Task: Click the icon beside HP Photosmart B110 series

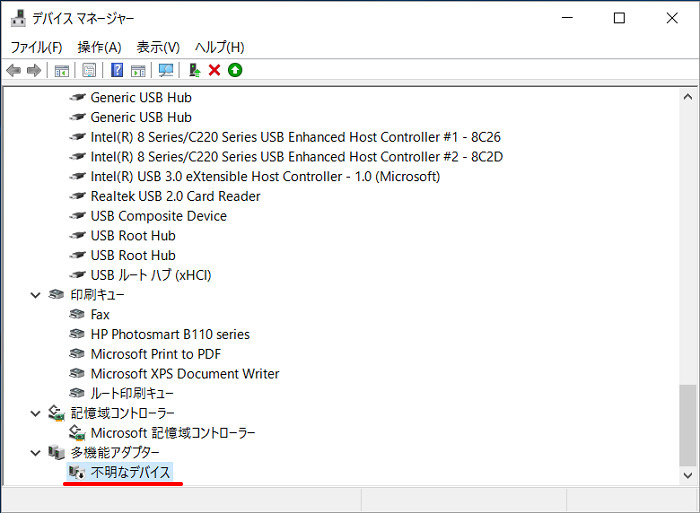Action: [77, 334]
